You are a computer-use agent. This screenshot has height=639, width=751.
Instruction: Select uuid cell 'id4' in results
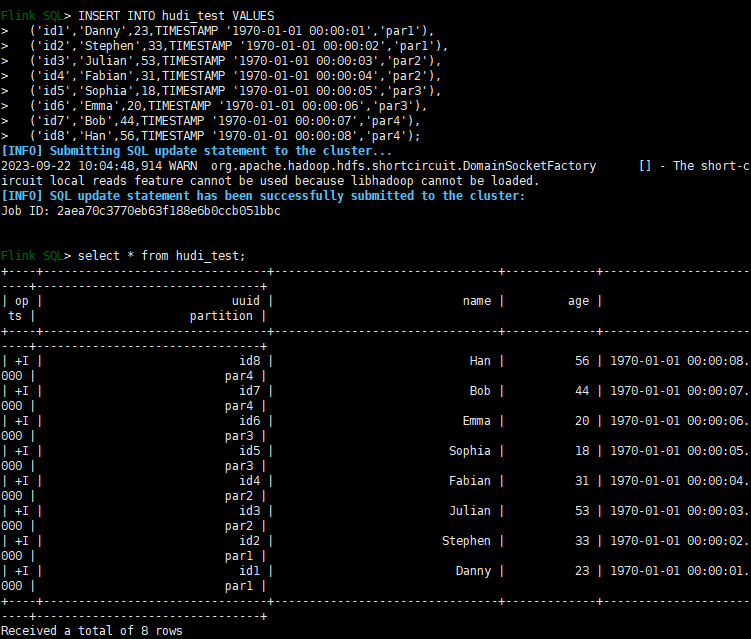[250, 480]
